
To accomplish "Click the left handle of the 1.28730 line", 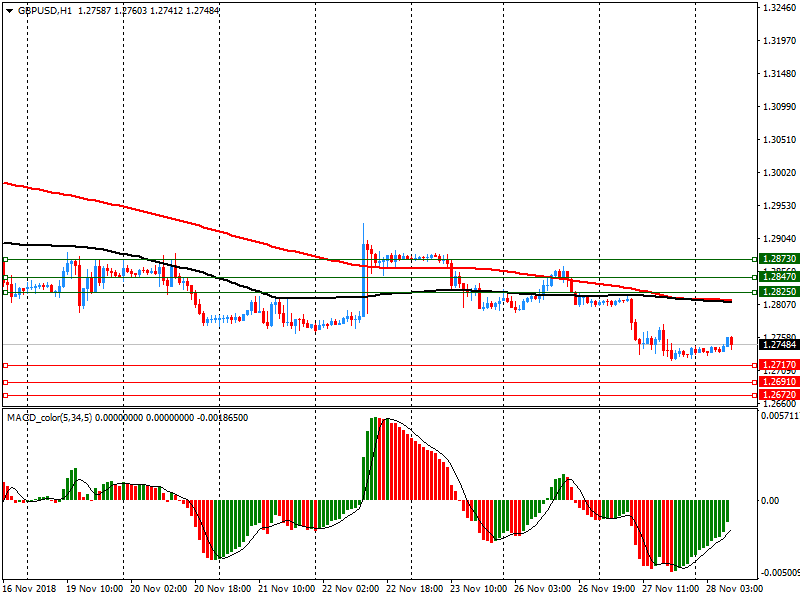I will pos(5,259).
